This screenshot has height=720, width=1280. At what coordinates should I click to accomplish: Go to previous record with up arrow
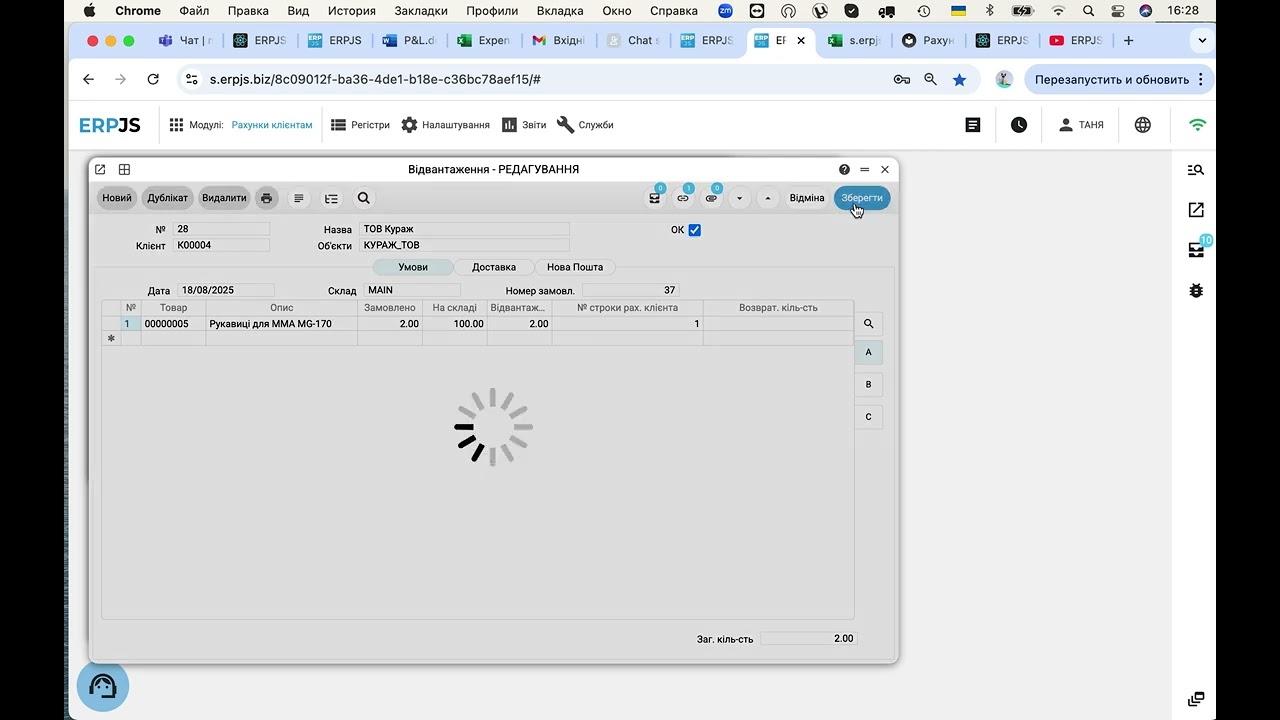[x=767, y=198]
